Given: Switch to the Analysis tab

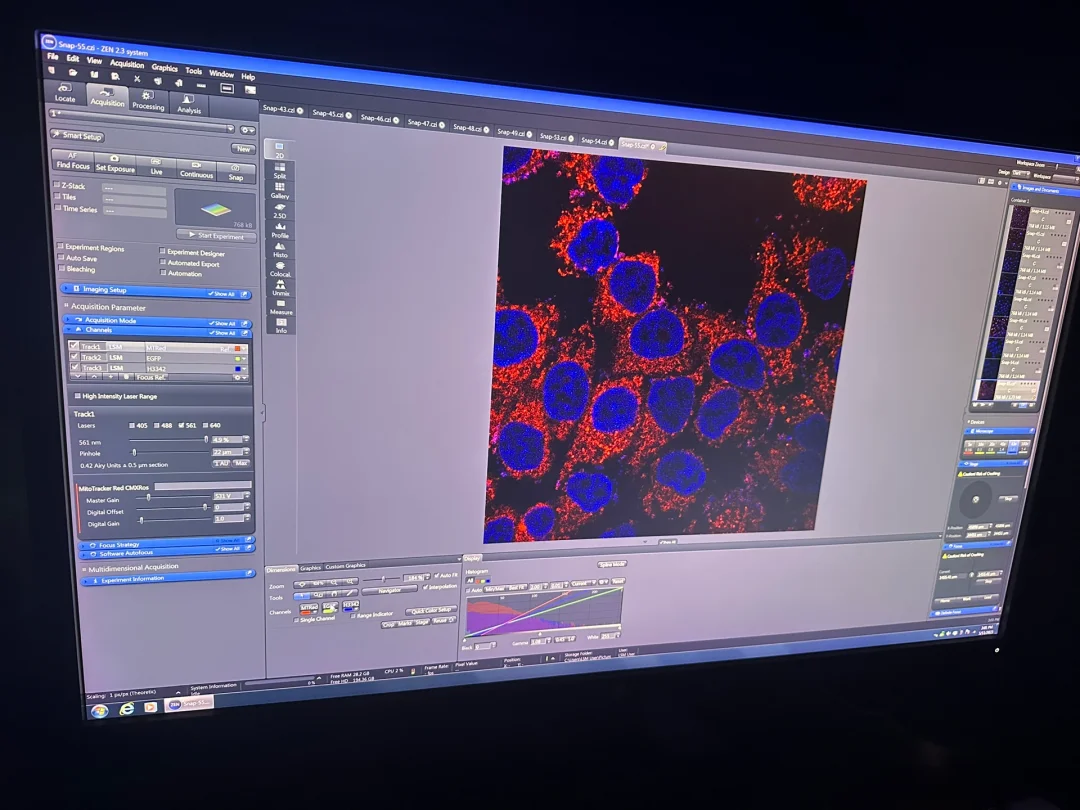Looking at the screenshot, I should click(x=189, y=103).
